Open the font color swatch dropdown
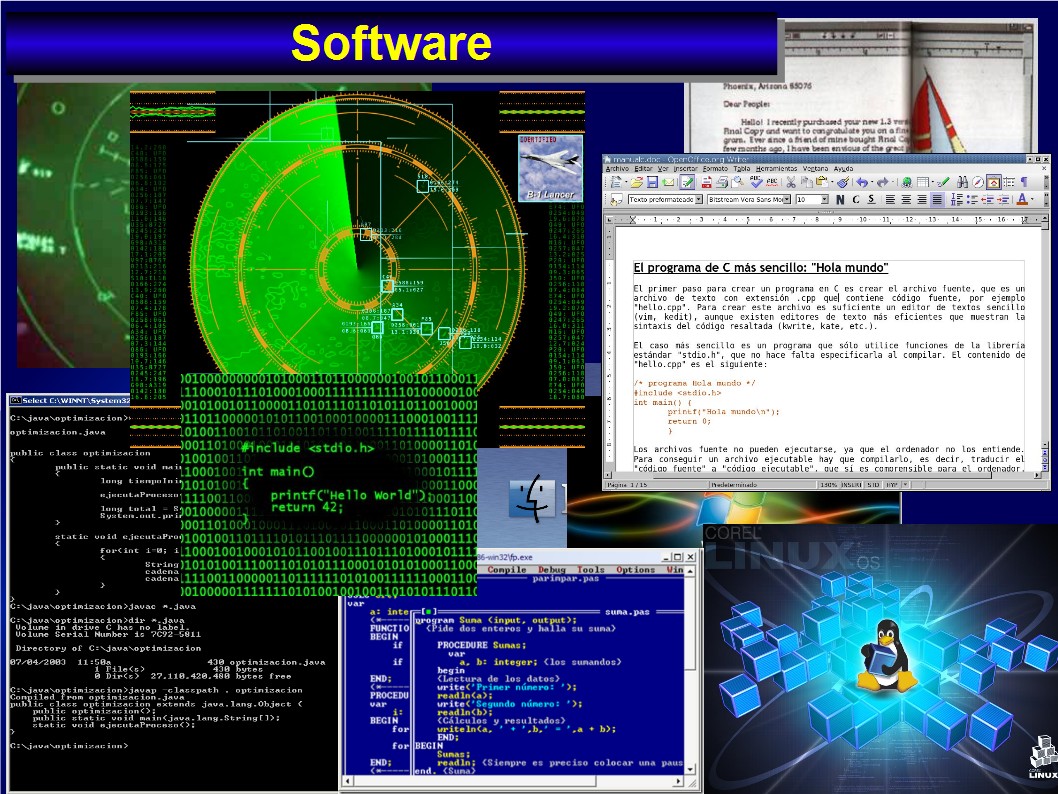 [x=1030, y=199]
